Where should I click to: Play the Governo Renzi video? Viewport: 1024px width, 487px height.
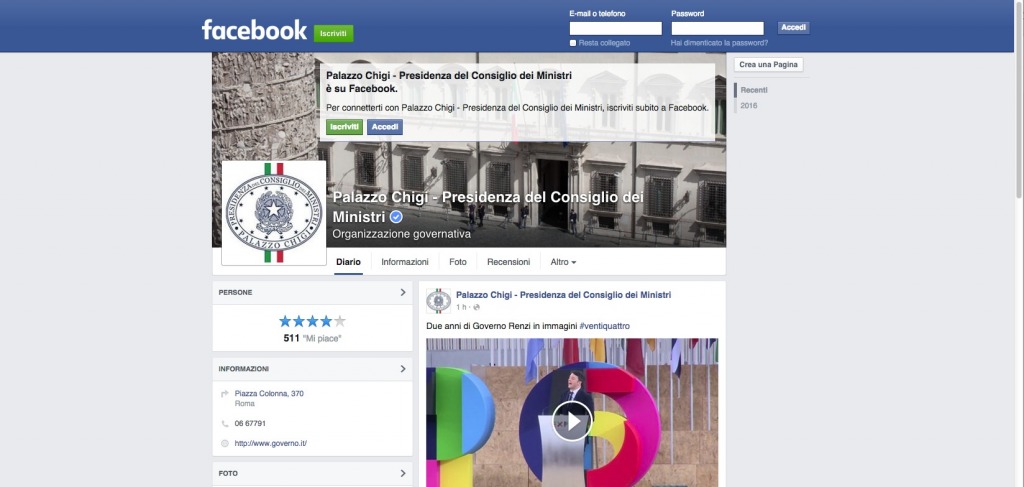[x=572, y=421]
